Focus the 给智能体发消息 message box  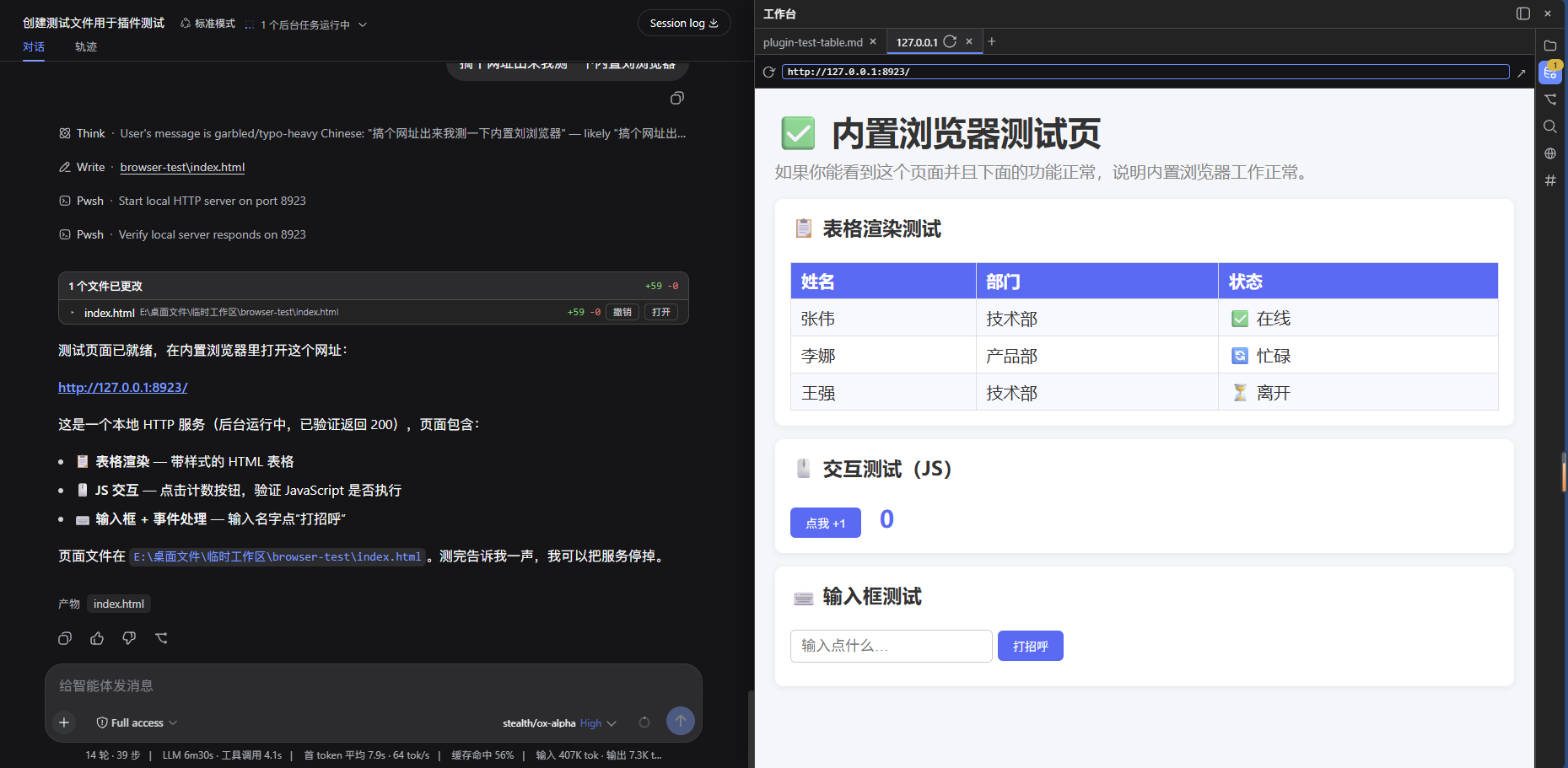click(373, 685)
